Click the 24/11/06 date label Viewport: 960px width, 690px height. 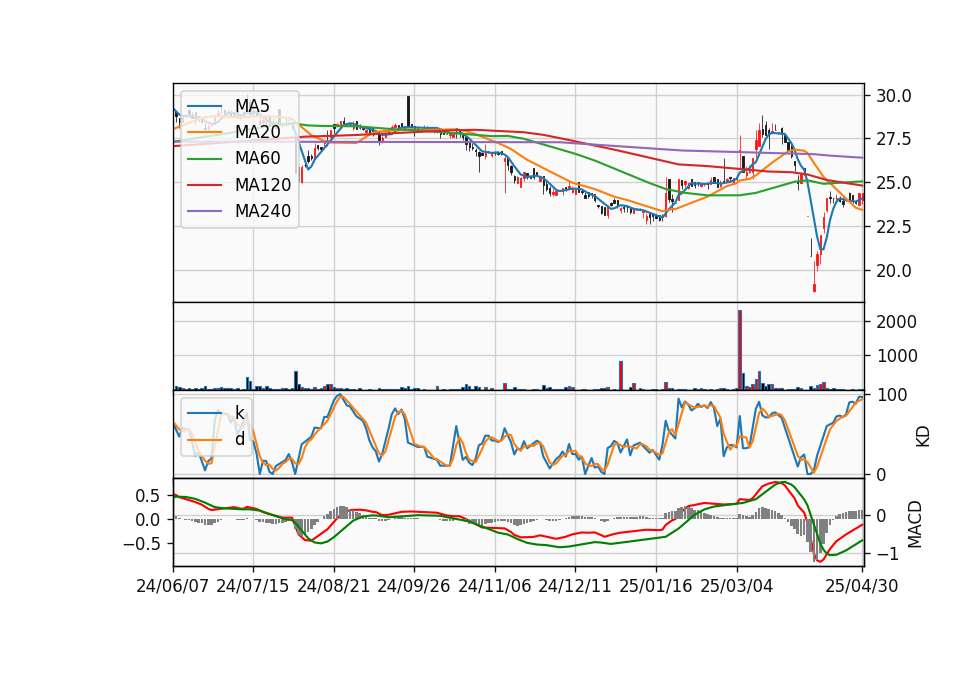click(495, 586)
